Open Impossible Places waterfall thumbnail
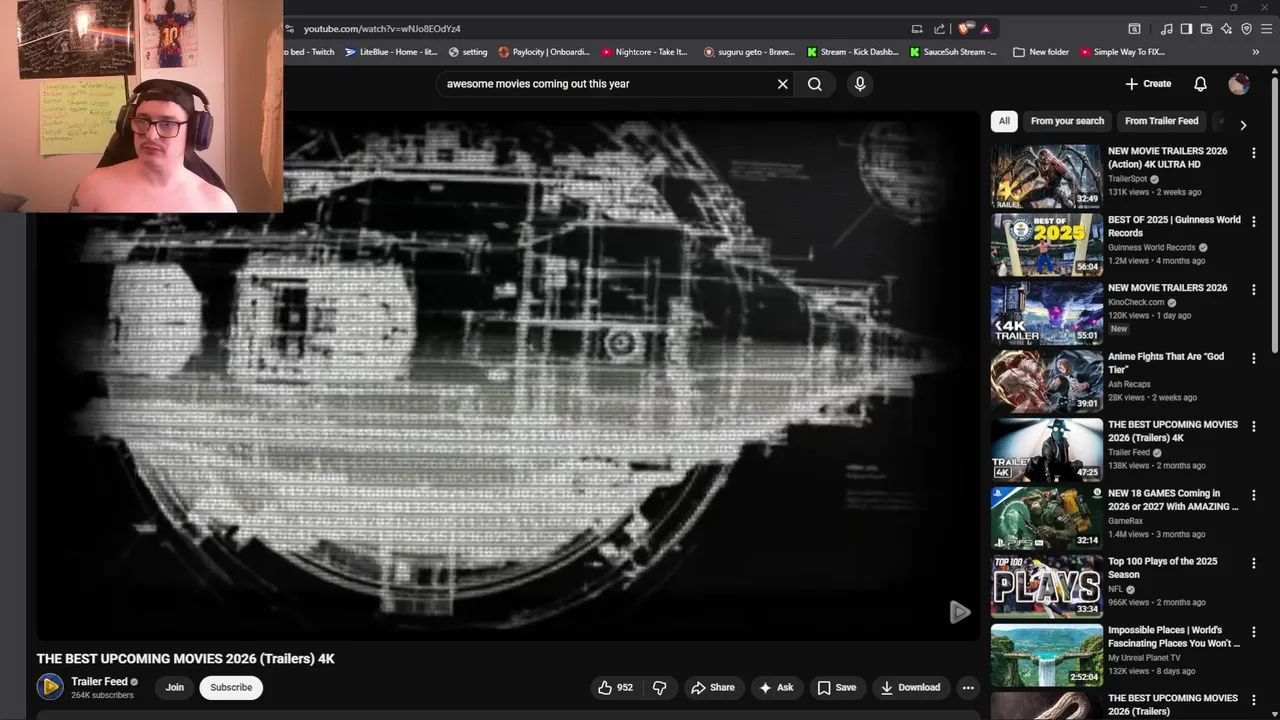The width and height of the screenshot is (1280, 720). coord(1047,655)
